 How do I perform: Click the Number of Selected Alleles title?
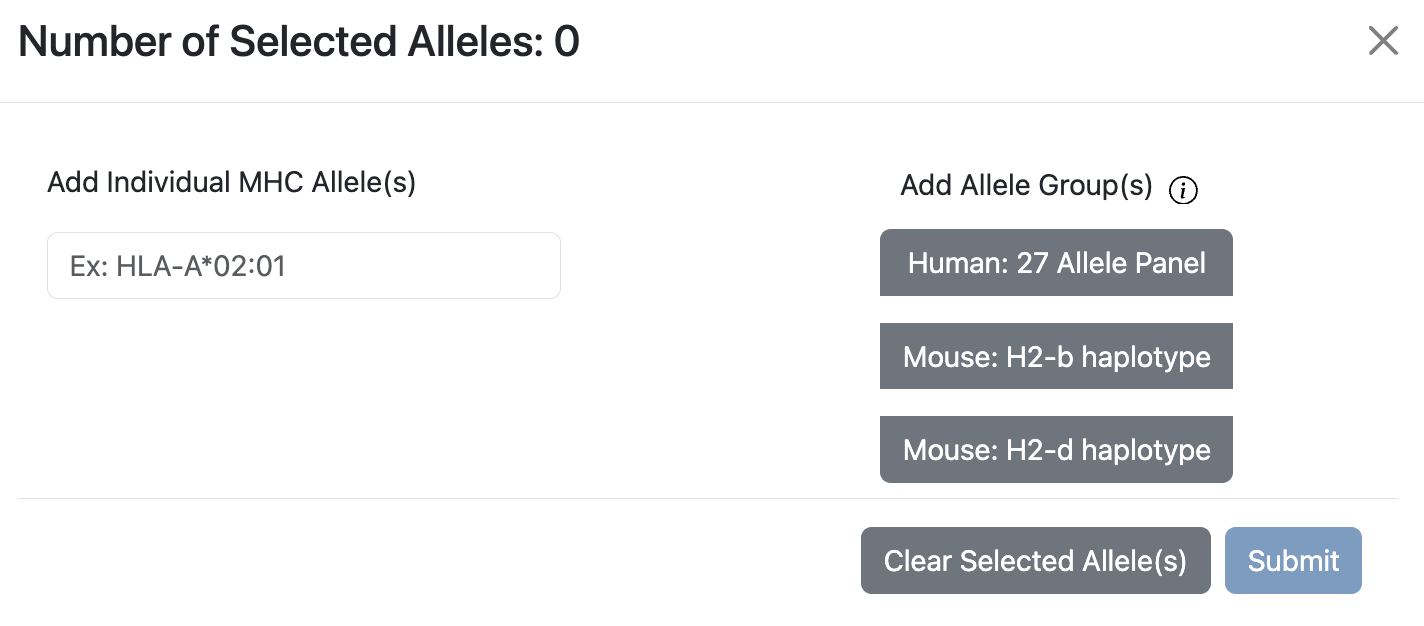pyautogui.click(x=300, y=41)
